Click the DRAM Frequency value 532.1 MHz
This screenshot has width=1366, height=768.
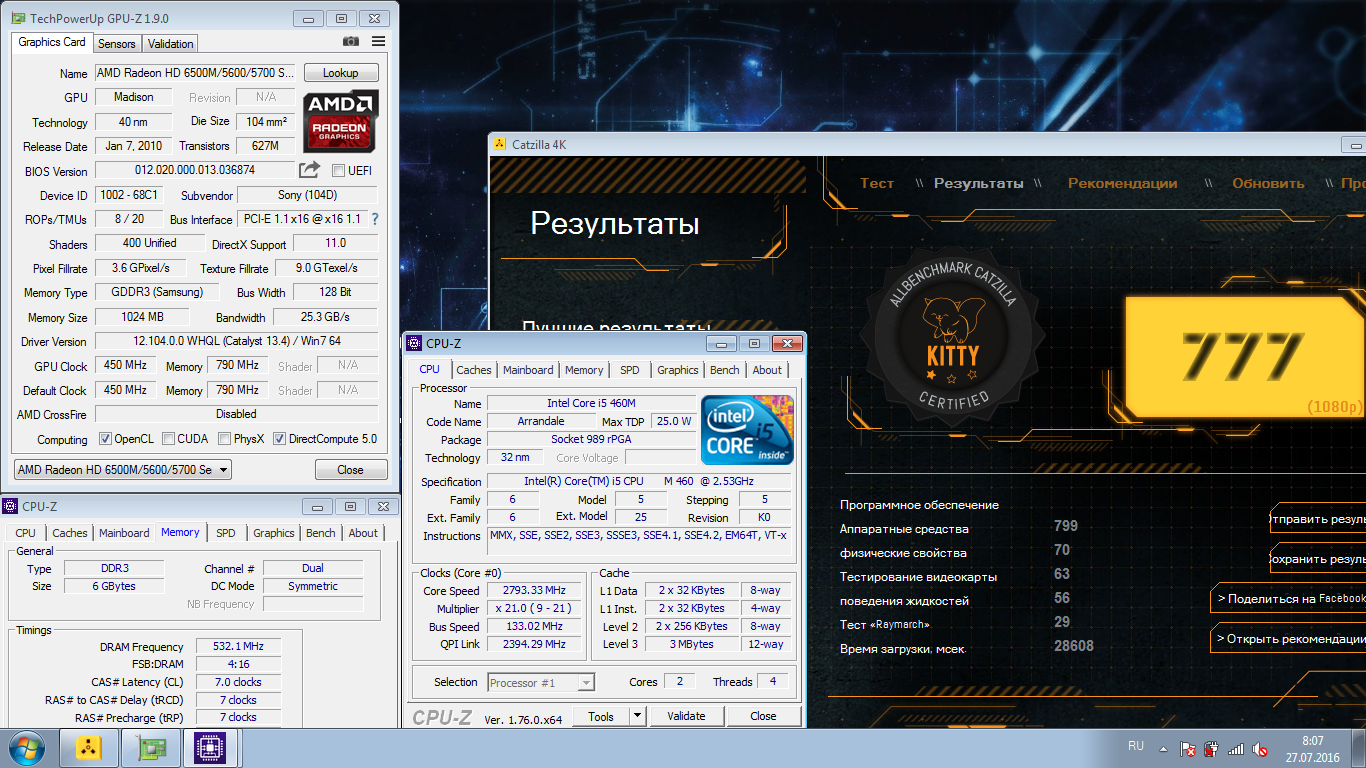238,647
